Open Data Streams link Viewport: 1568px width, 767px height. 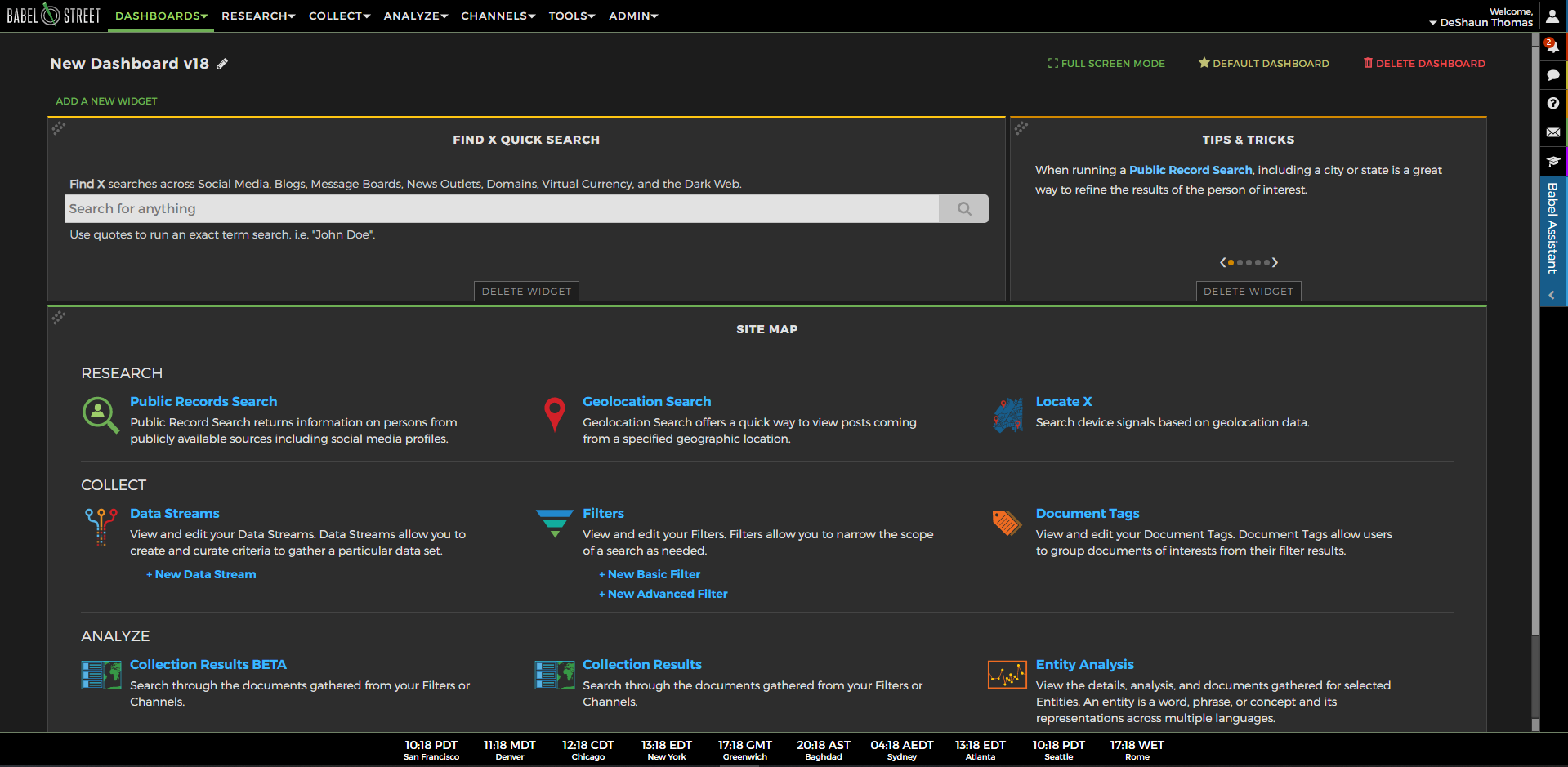coord(175,513)
